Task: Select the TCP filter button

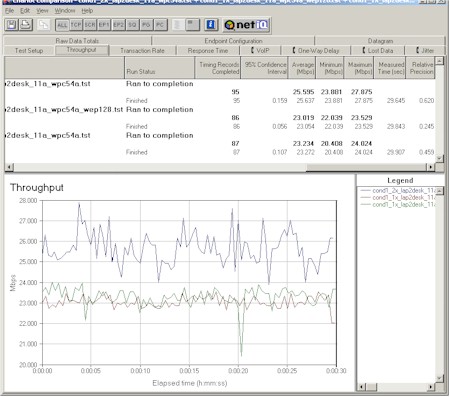Action: pyautogui.click(x=76, y=25)
